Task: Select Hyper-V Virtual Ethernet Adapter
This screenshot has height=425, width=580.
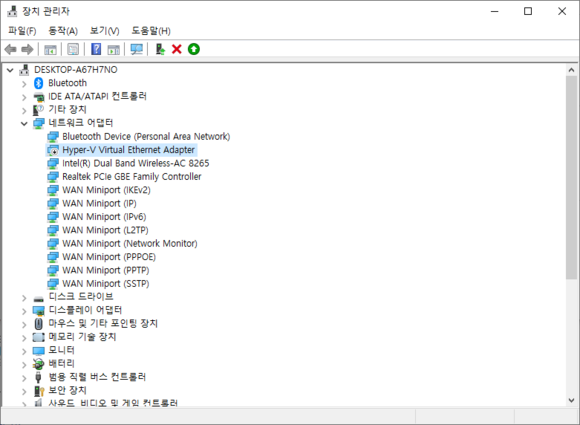Action: (128, 150)
